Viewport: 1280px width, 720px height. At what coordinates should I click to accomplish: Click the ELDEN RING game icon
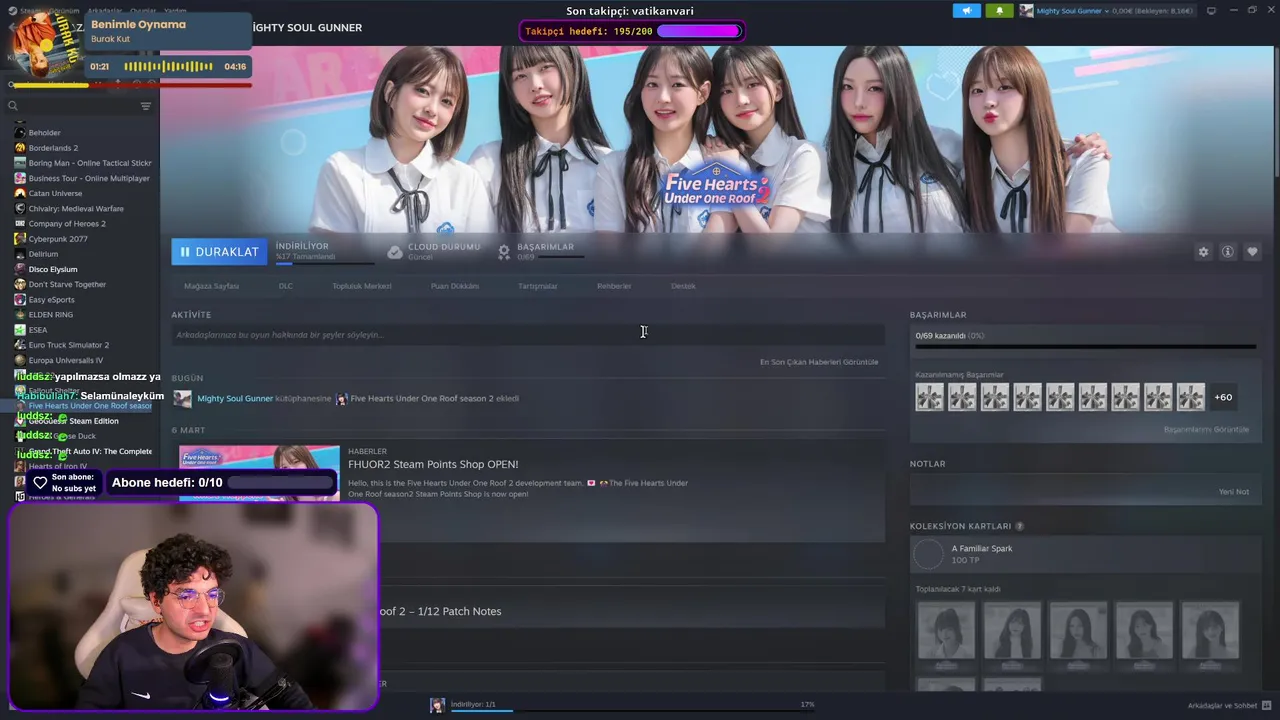coord(20,315)
